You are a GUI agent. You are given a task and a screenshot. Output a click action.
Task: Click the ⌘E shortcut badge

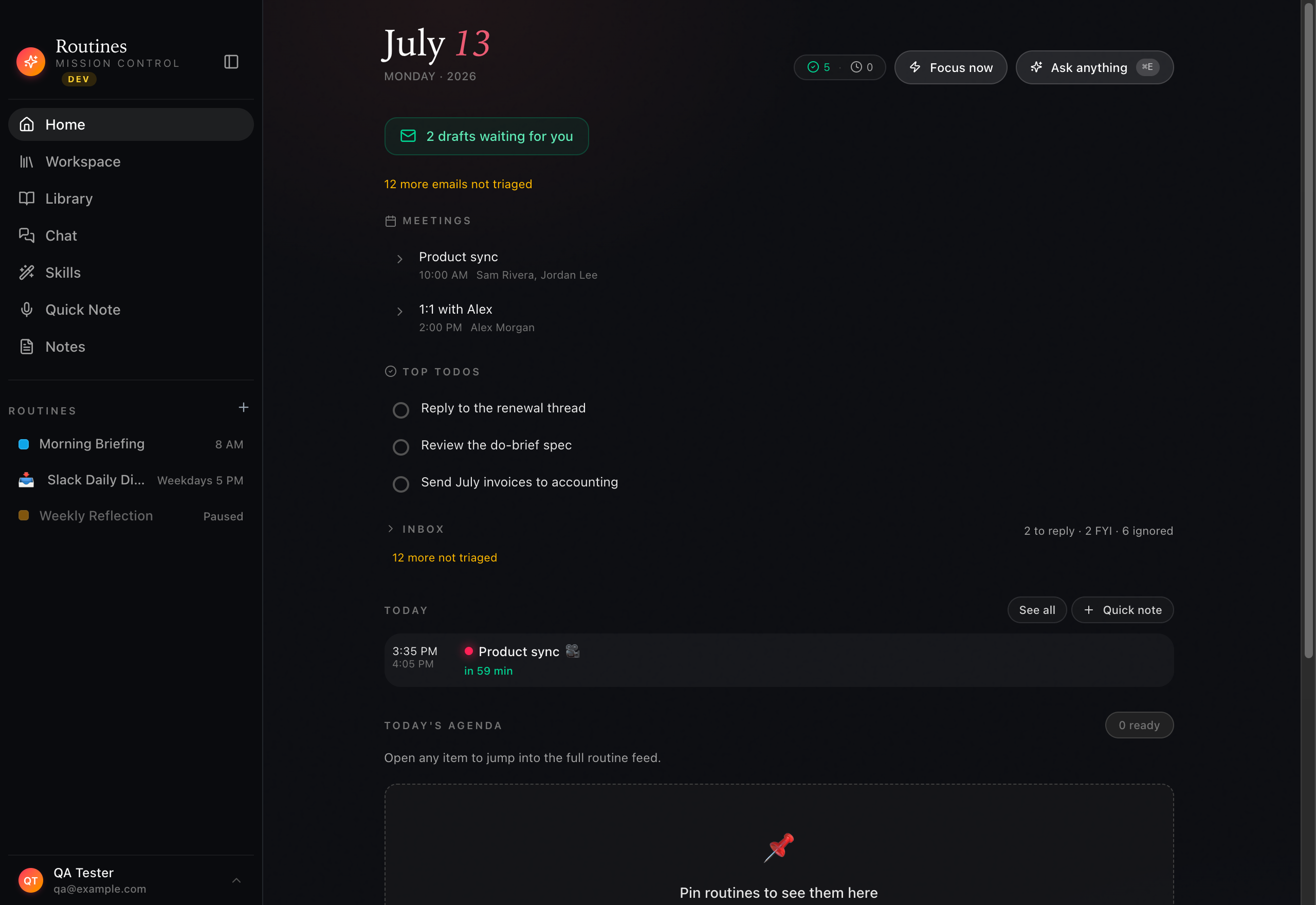[x=1147, y=67]
